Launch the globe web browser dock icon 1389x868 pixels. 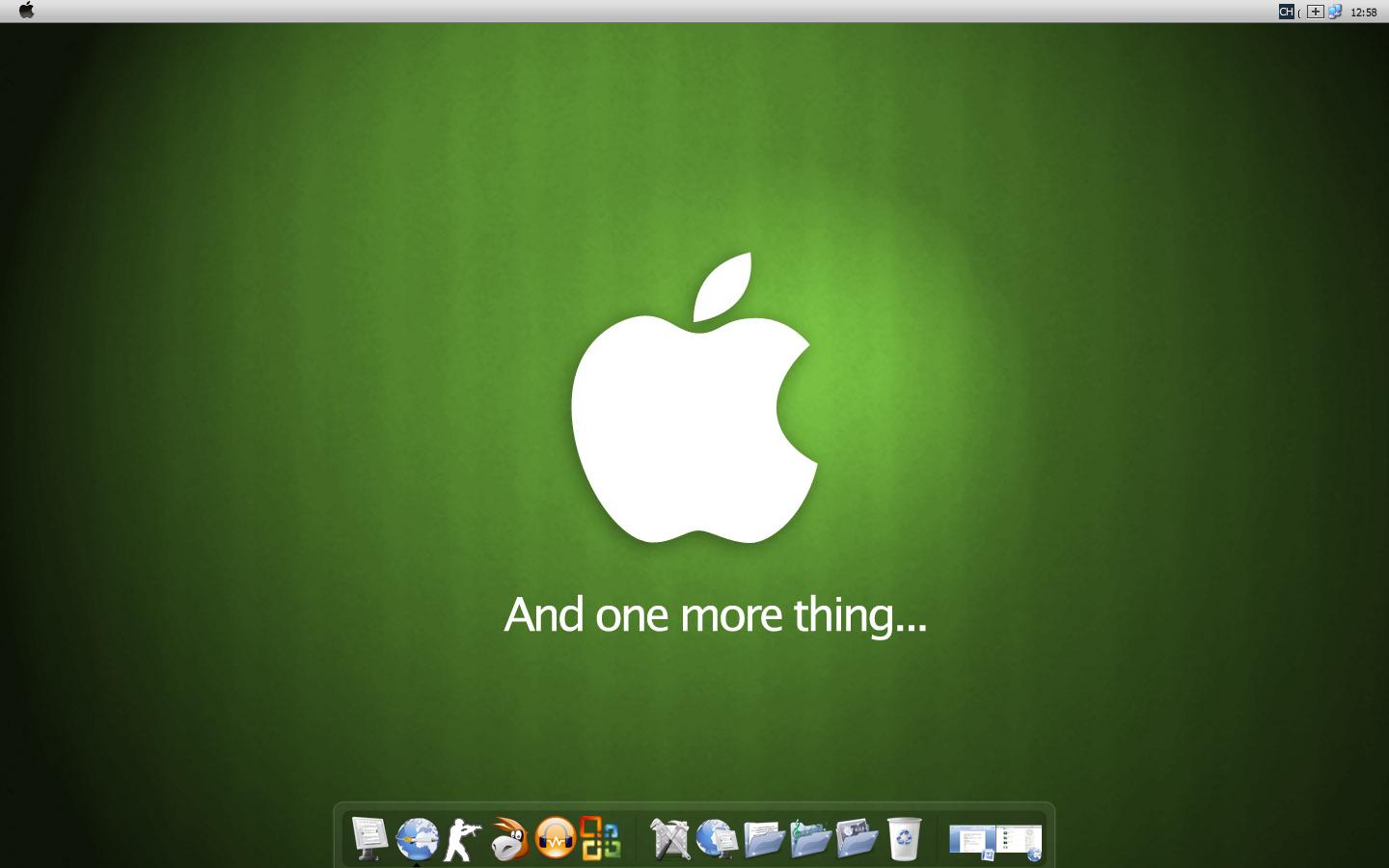[x=417, y=839]
